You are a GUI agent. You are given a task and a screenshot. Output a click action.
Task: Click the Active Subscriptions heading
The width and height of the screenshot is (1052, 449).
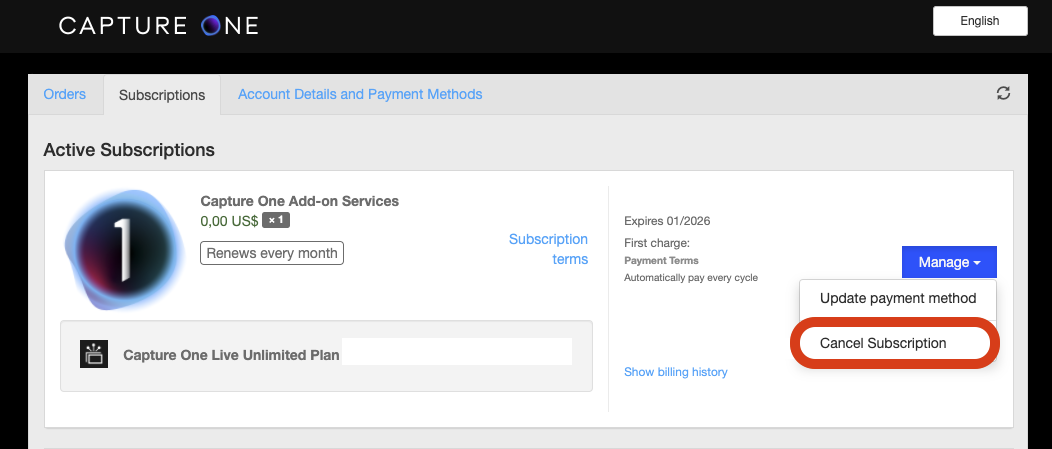coord(129,149)
